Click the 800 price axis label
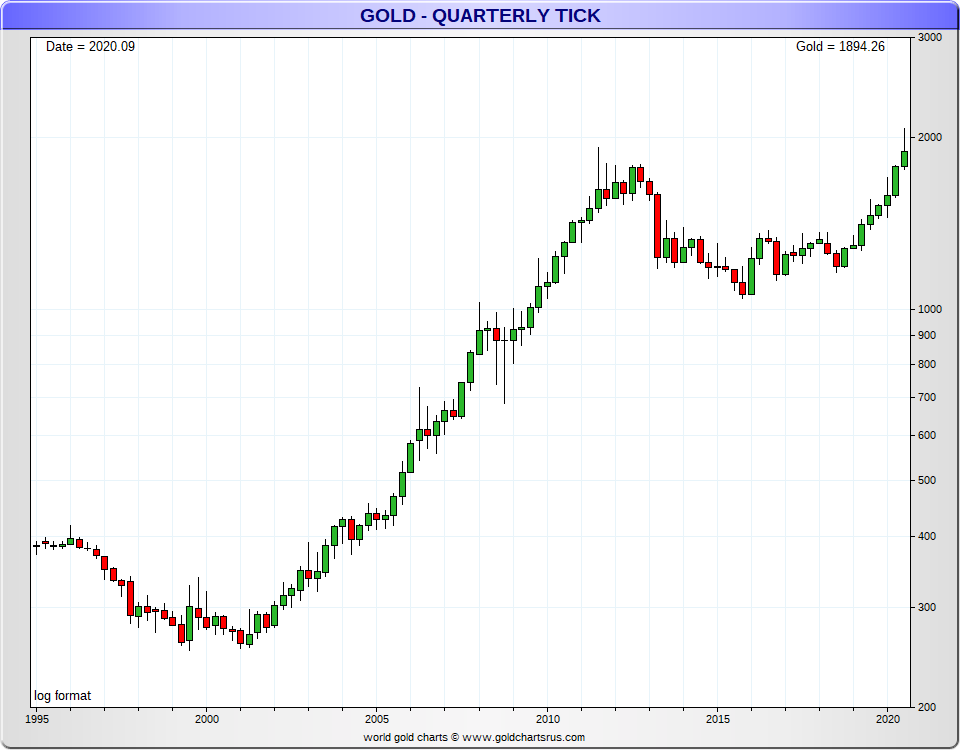This screenshot has width=960, height=750. (927, 364)
